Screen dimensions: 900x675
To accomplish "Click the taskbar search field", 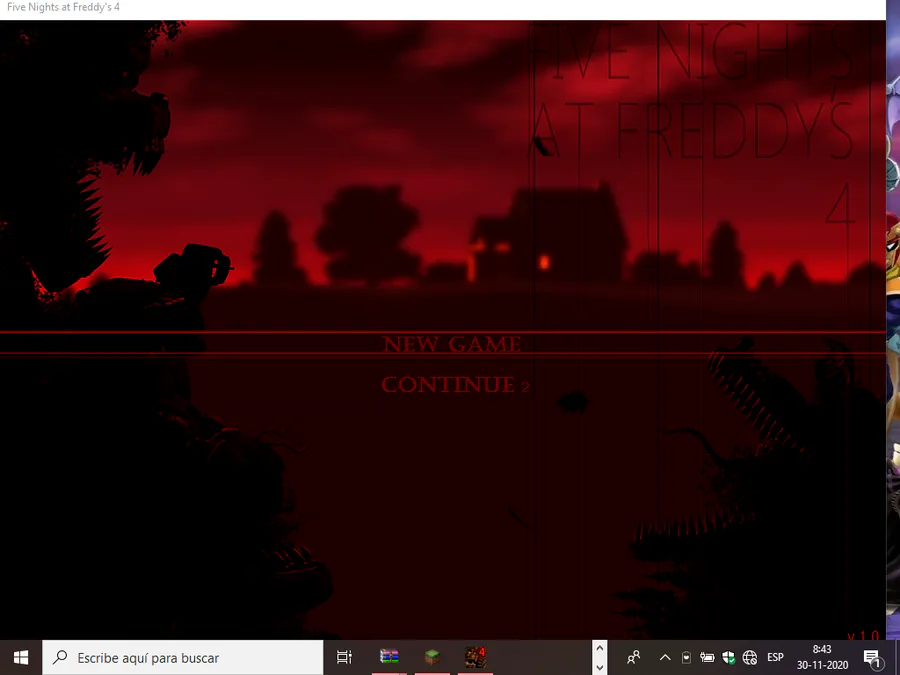I will point(183,658).
